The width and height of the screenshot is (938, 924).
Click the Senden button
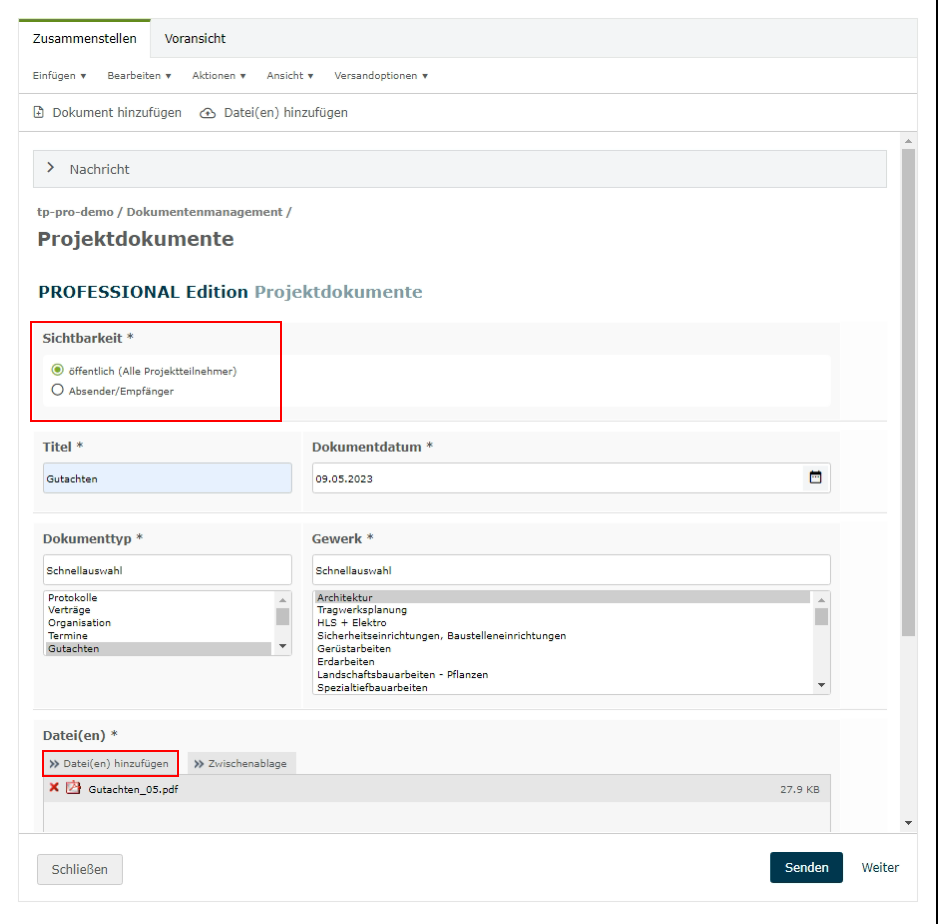[x=806, y=868]
